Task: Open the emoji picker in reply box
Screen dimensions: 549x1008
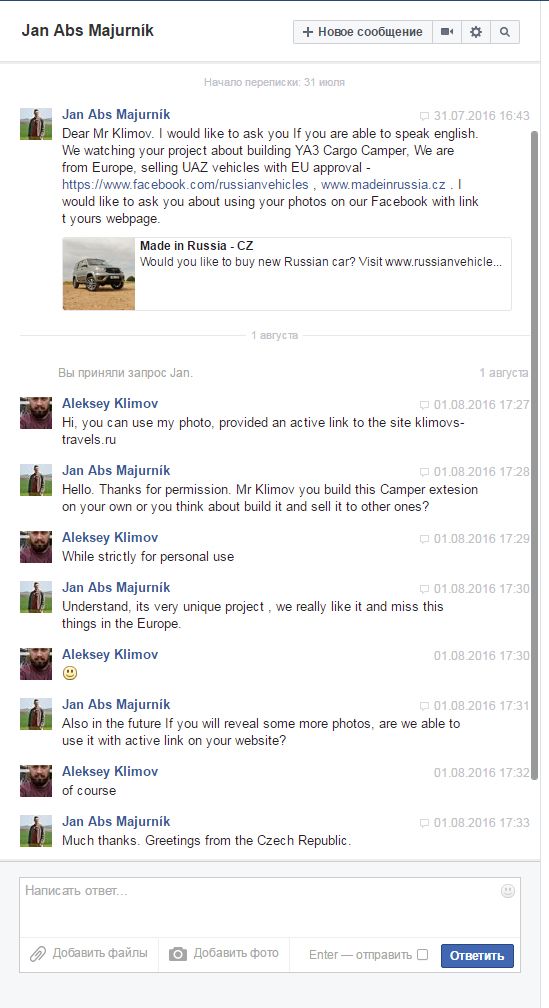Action: pyautogui.click(x=508, y=891)
